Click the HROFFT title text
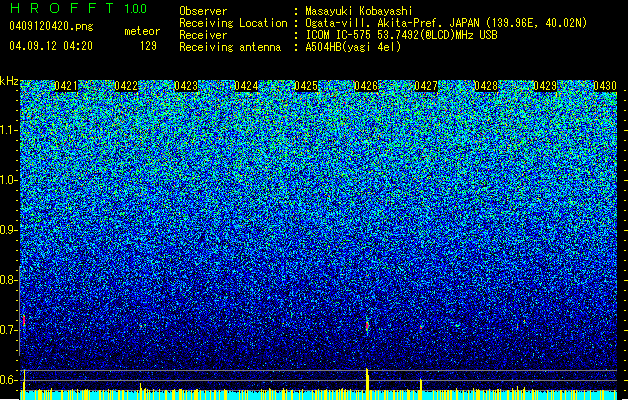Image resolution: width=629 pixels, height=400 pixels. click(x=62, y=8)
